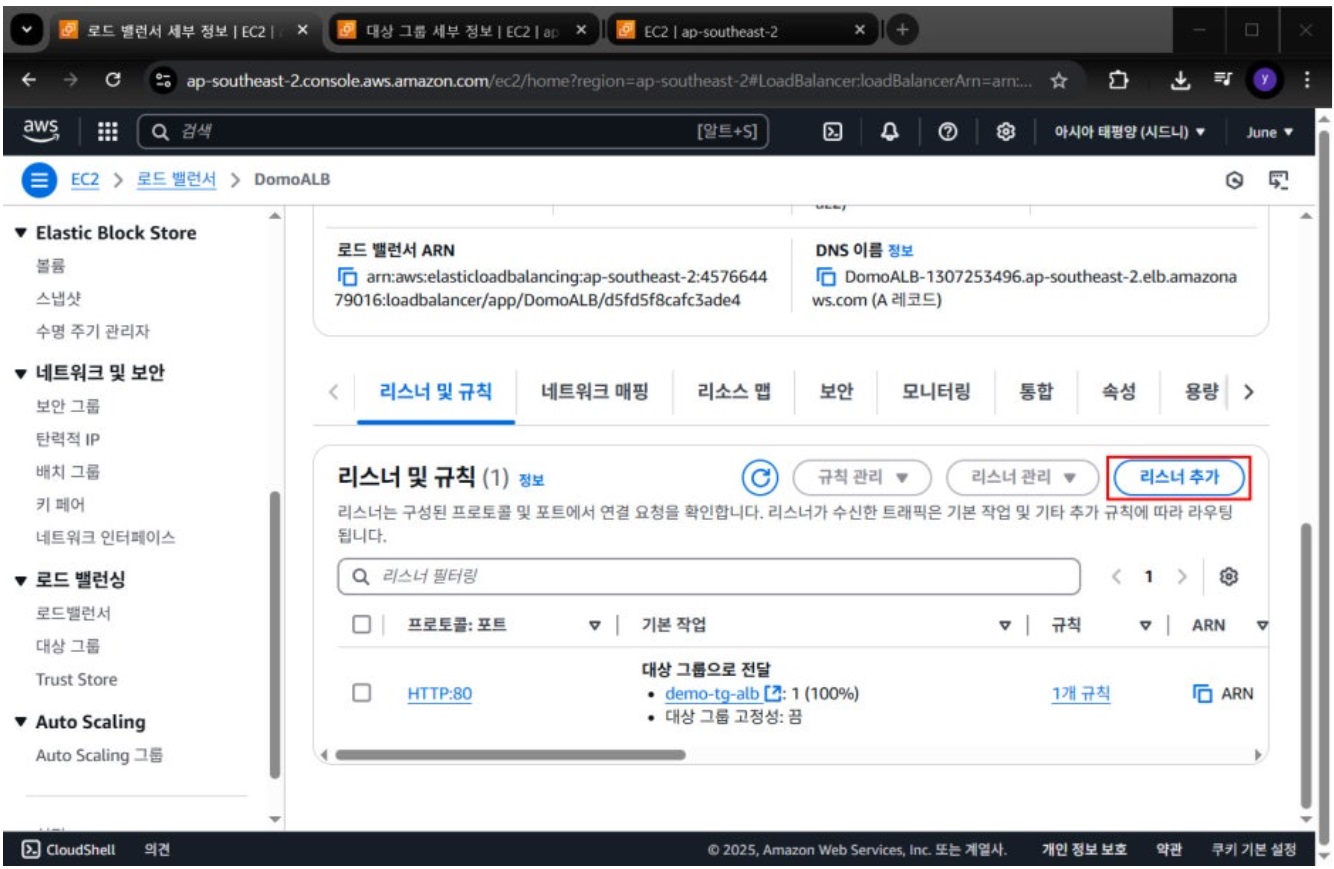Viewport: 1334px width, 869px height.
Task: Switch to the 네트워크 매핑 tab
Action: point(594,392)
